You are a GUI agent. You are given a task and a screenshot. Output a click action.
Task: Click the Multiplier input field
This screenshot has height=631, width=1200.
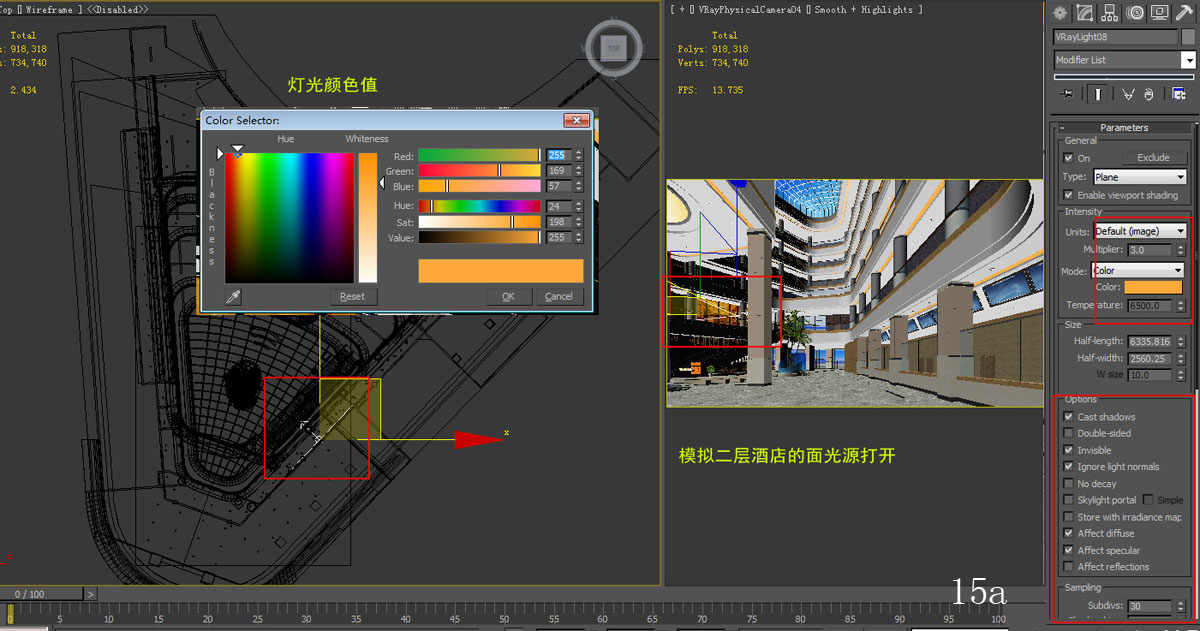click(x=1150, y=250)
